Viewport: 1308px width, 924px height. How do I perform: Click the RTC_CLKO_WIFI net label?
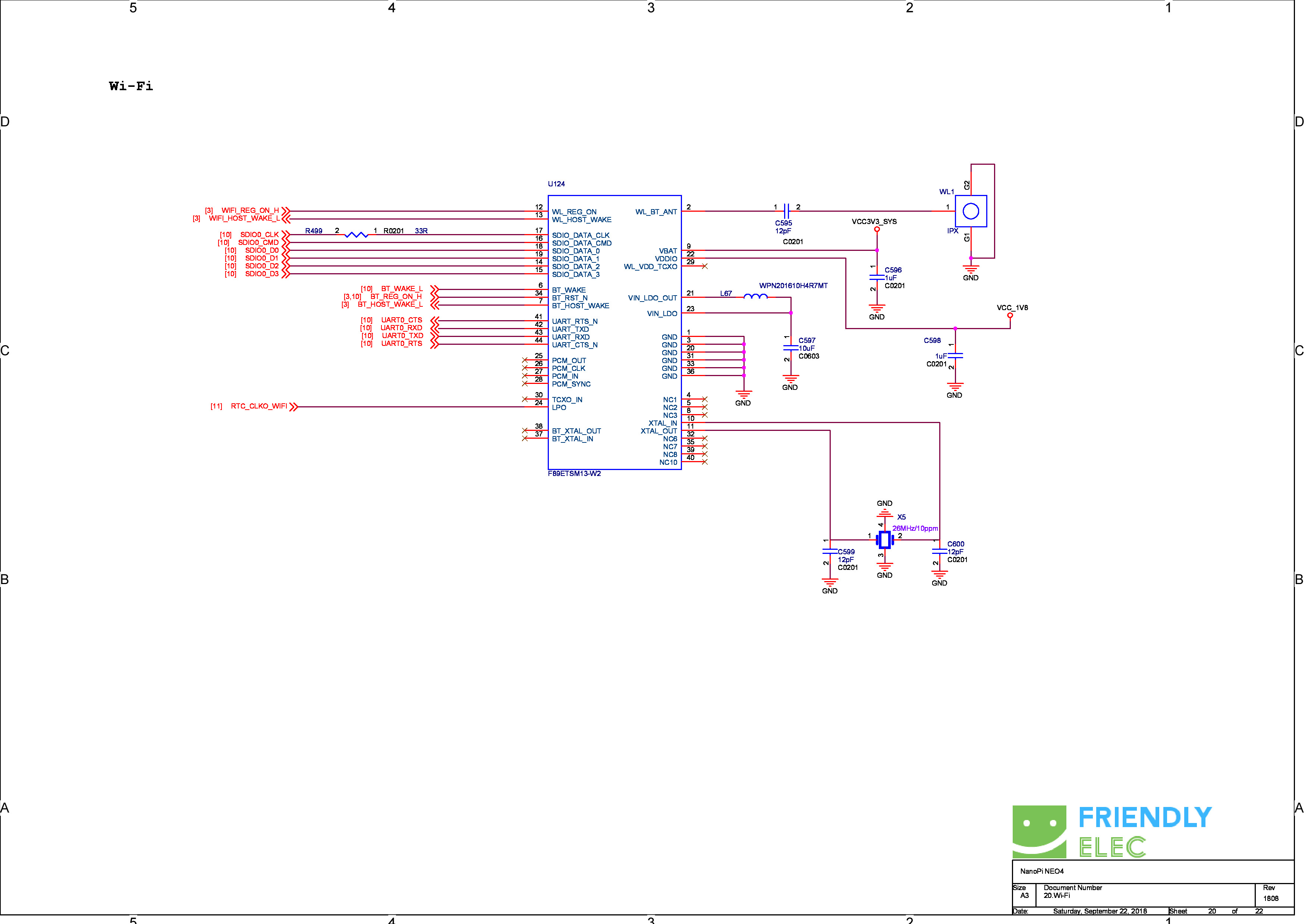[x=259, y=407]
